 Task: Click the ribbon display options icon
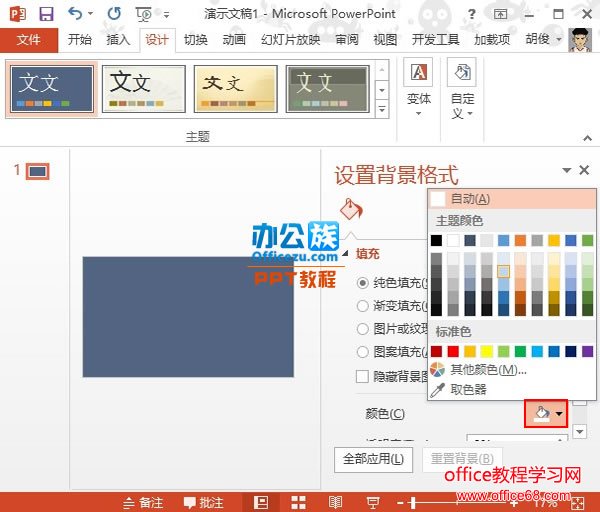point(500,15)
